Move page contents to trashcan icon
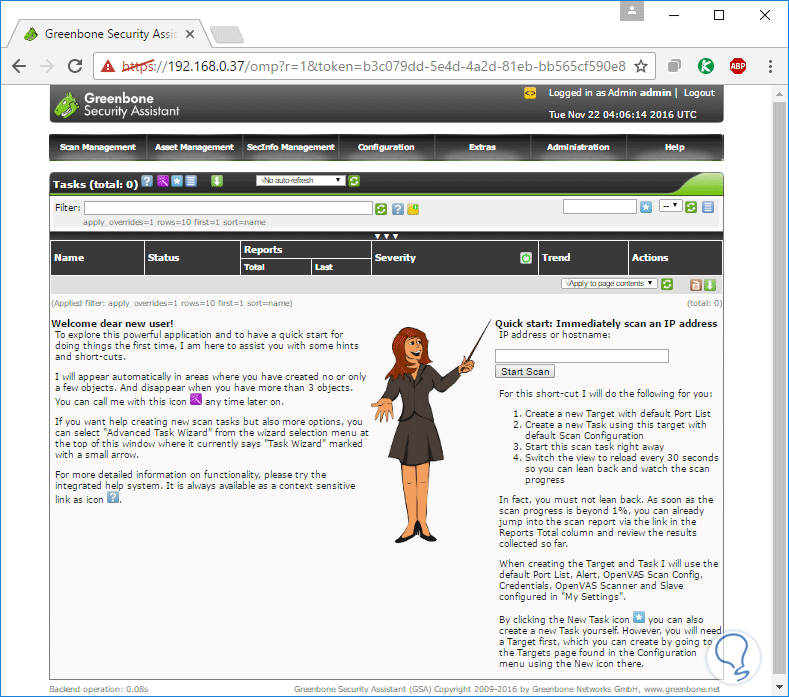This screenshot has width=789, height=697. click(695, 285)
